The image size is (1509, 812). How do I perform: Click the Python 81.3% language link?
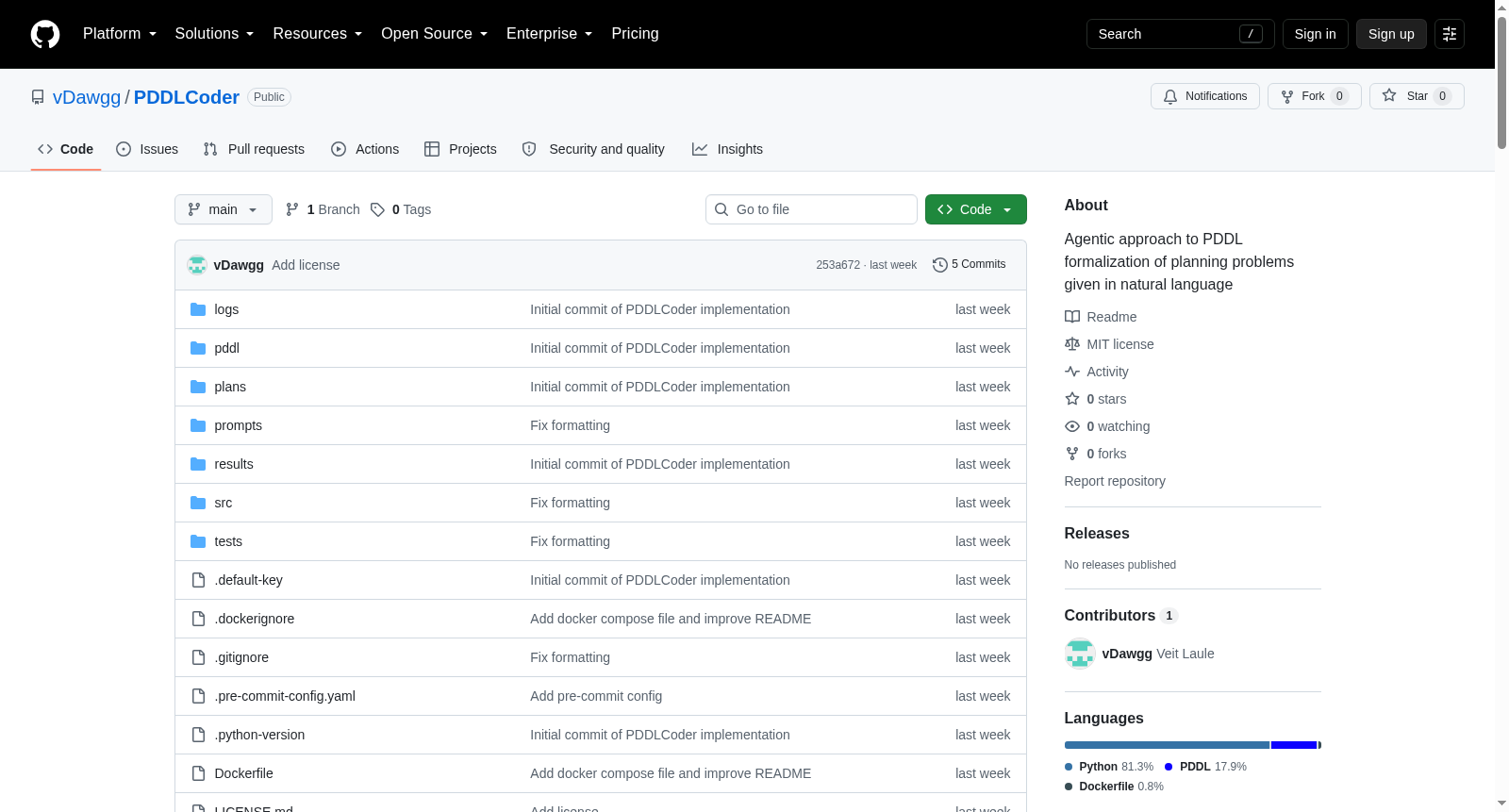tap(1109, 767)
